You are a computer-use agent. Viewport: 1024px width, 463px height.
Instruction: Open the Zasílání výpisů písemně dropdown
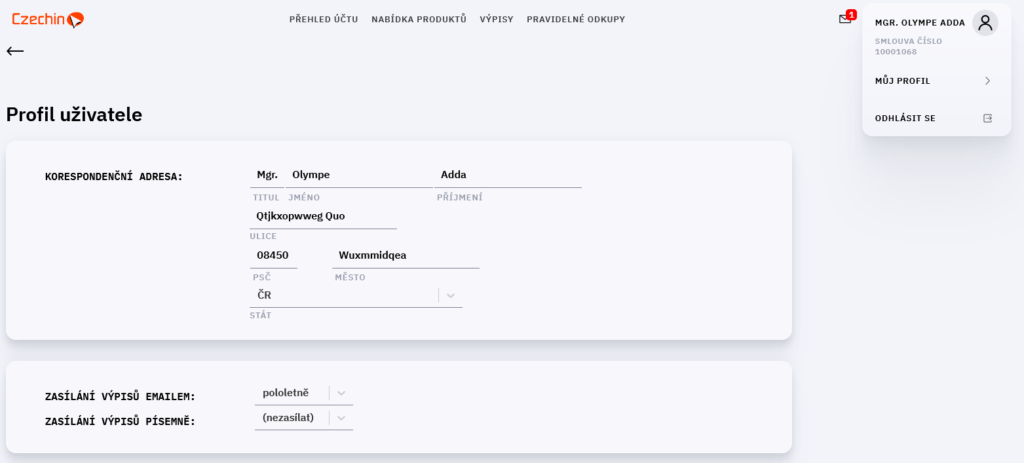304,418
